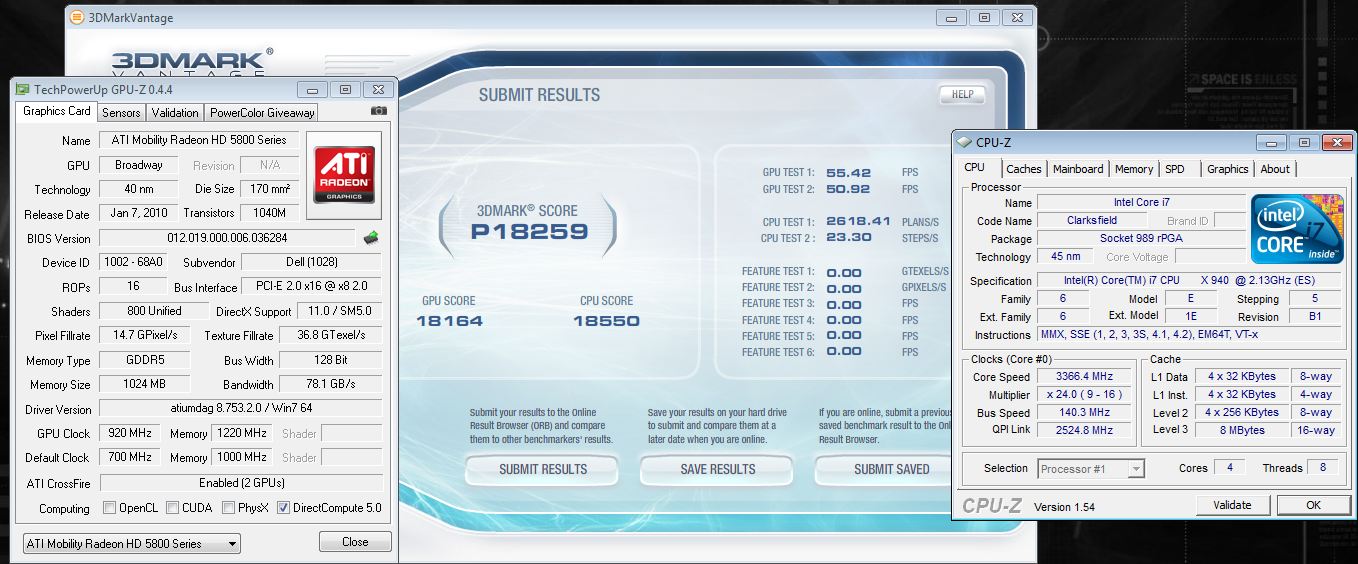The width and height of the screenshot is (1358, 564).
Task: Click the Close button in GPU-Z
Action: (355, 541)
